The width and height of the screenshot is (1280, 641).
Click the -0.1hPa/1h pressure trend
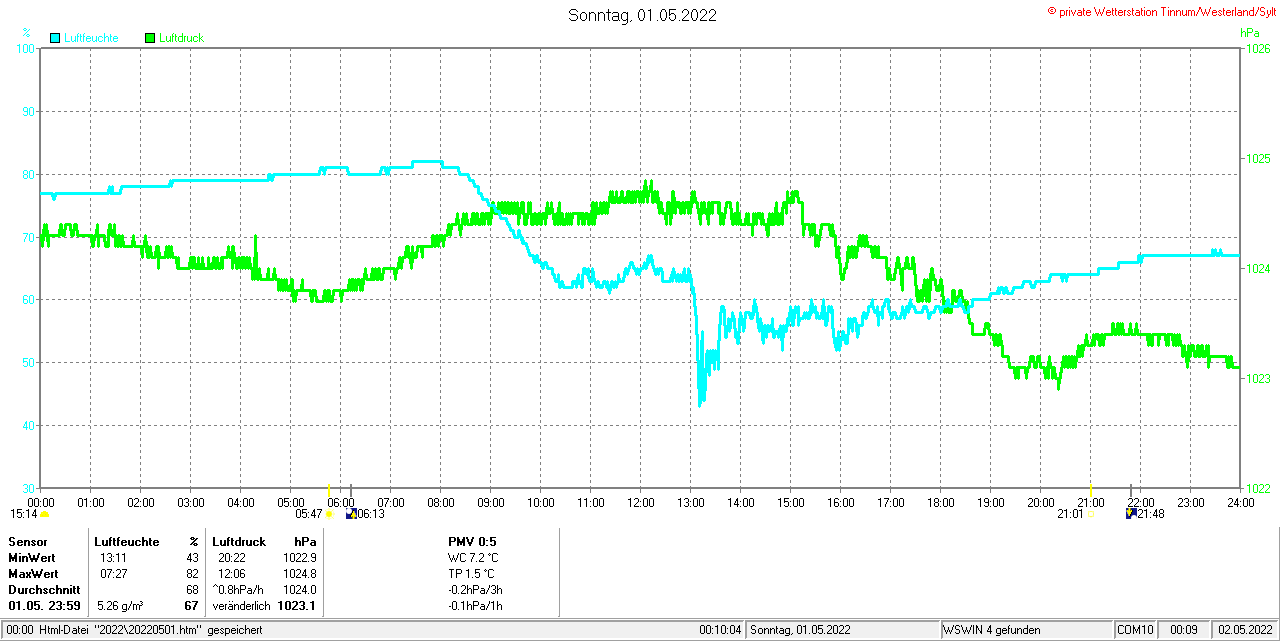coord(476,606)
